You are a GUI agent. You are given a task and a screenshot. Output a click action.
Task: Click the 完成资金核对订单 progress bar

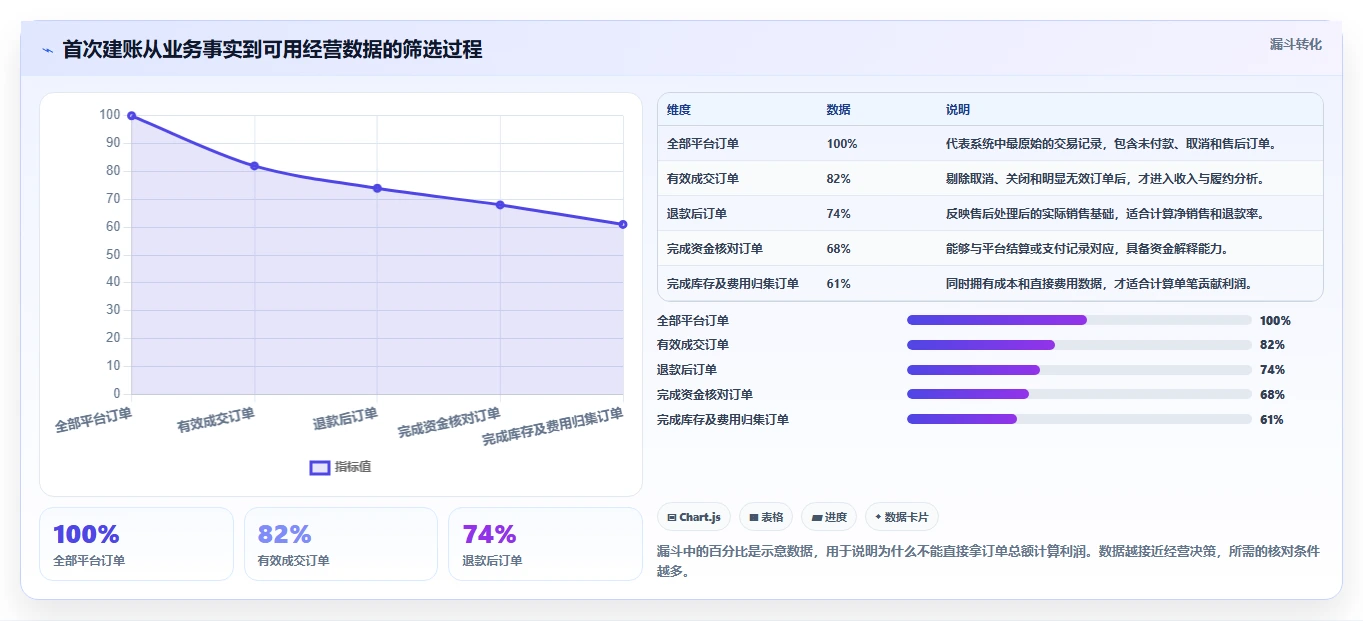(1079, 395)
